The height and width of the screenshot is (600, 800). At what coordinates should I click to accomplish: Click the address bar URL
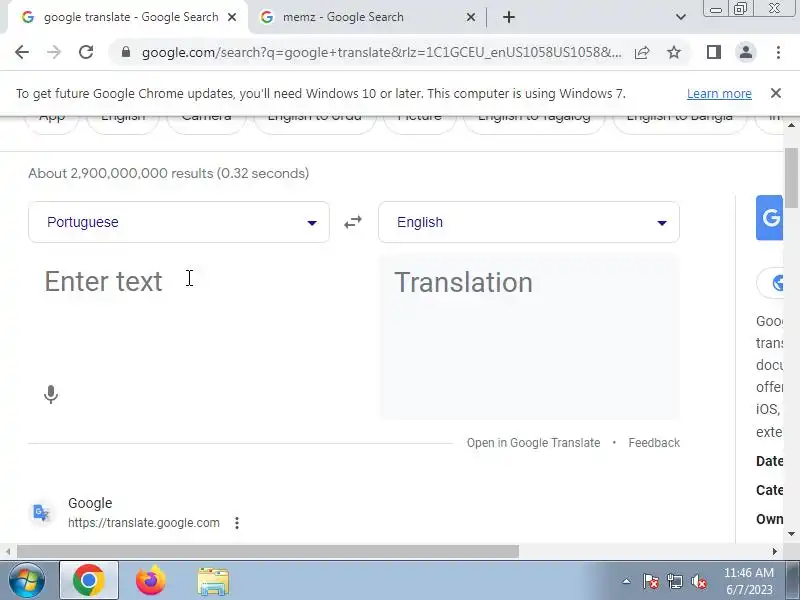[x=382, y=53]
